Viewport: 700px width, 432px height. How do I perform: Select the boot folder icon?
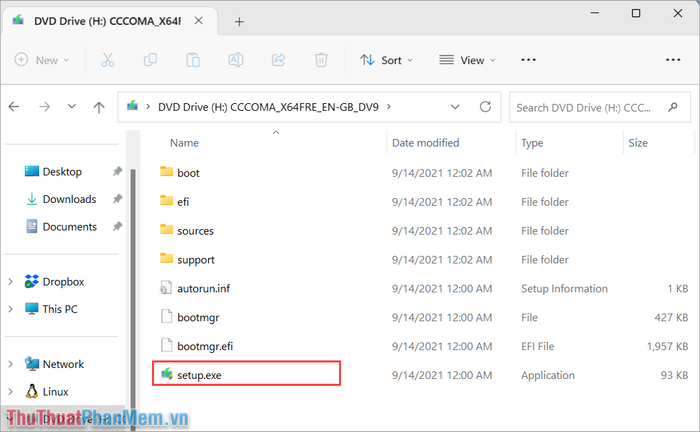[167, 172]
